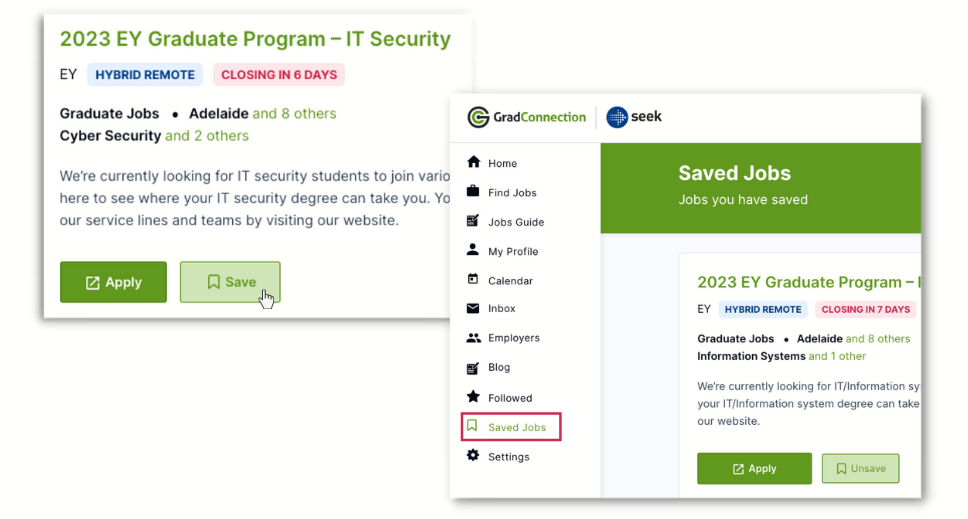Click the Calendar icon in sidebar
968x519 pixels.
pyautogui.click(x=473, y=279)
